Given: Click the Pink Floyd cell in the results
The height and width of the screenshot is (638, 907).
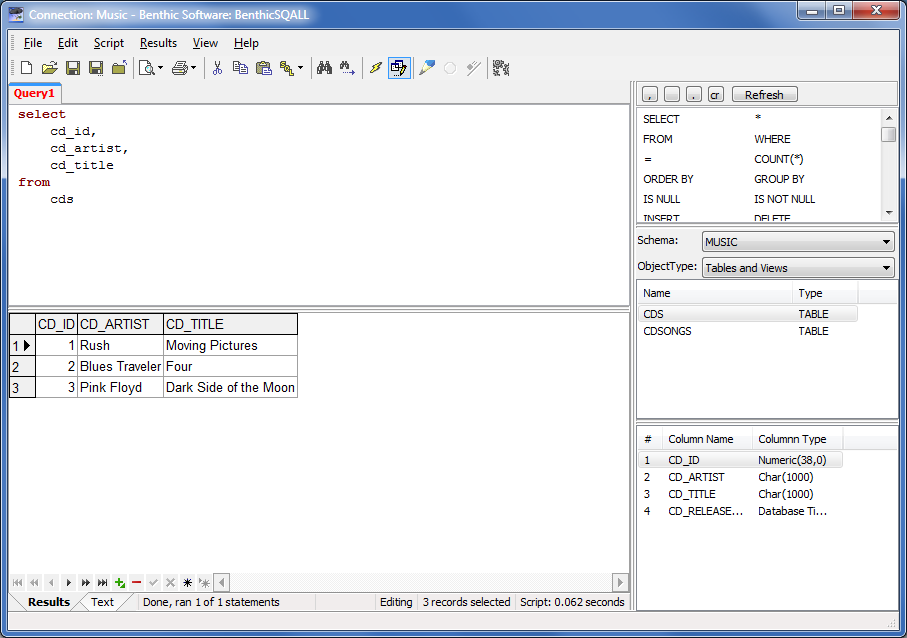Looking at the screenshot, I should [111, 387].
